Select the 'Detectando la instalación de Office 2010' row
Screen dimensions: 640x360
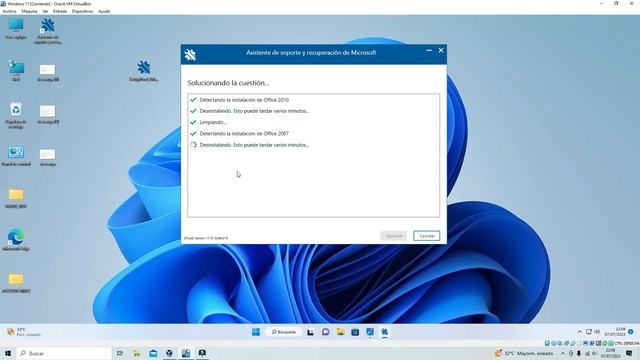pyautogui.click(x=313, y=100)
